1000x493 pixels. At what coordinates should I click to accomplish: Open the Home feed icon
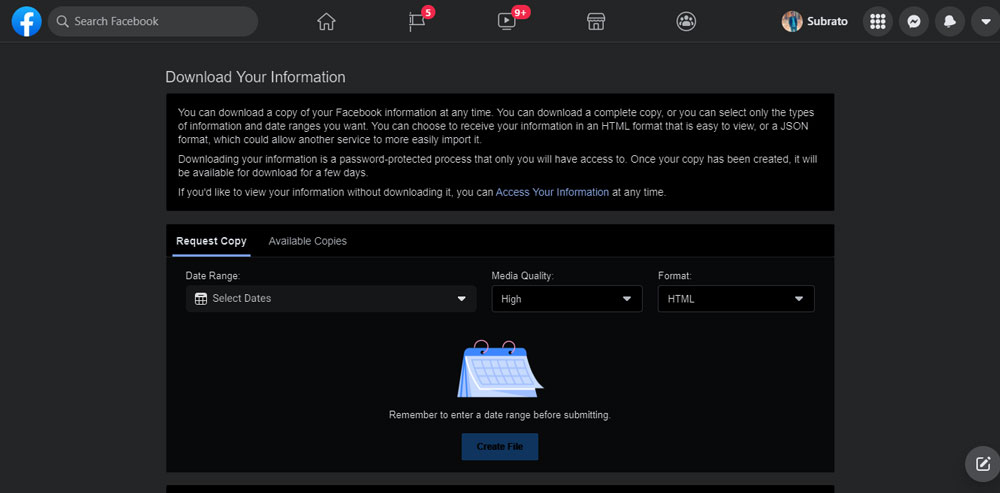point(326,22)
